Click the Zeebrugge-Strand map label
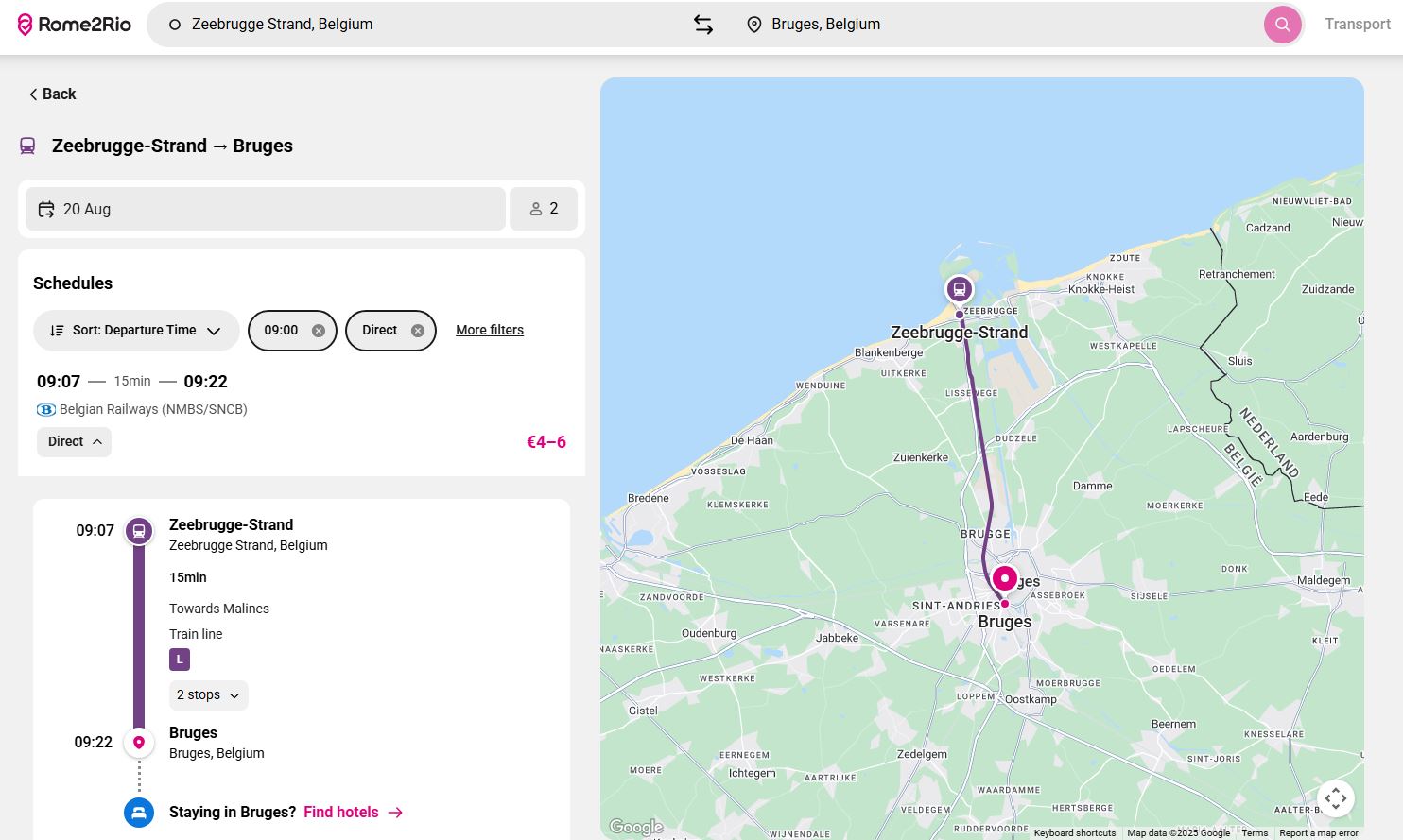Screen dimensions: 1403x840 tap(959, 333)
